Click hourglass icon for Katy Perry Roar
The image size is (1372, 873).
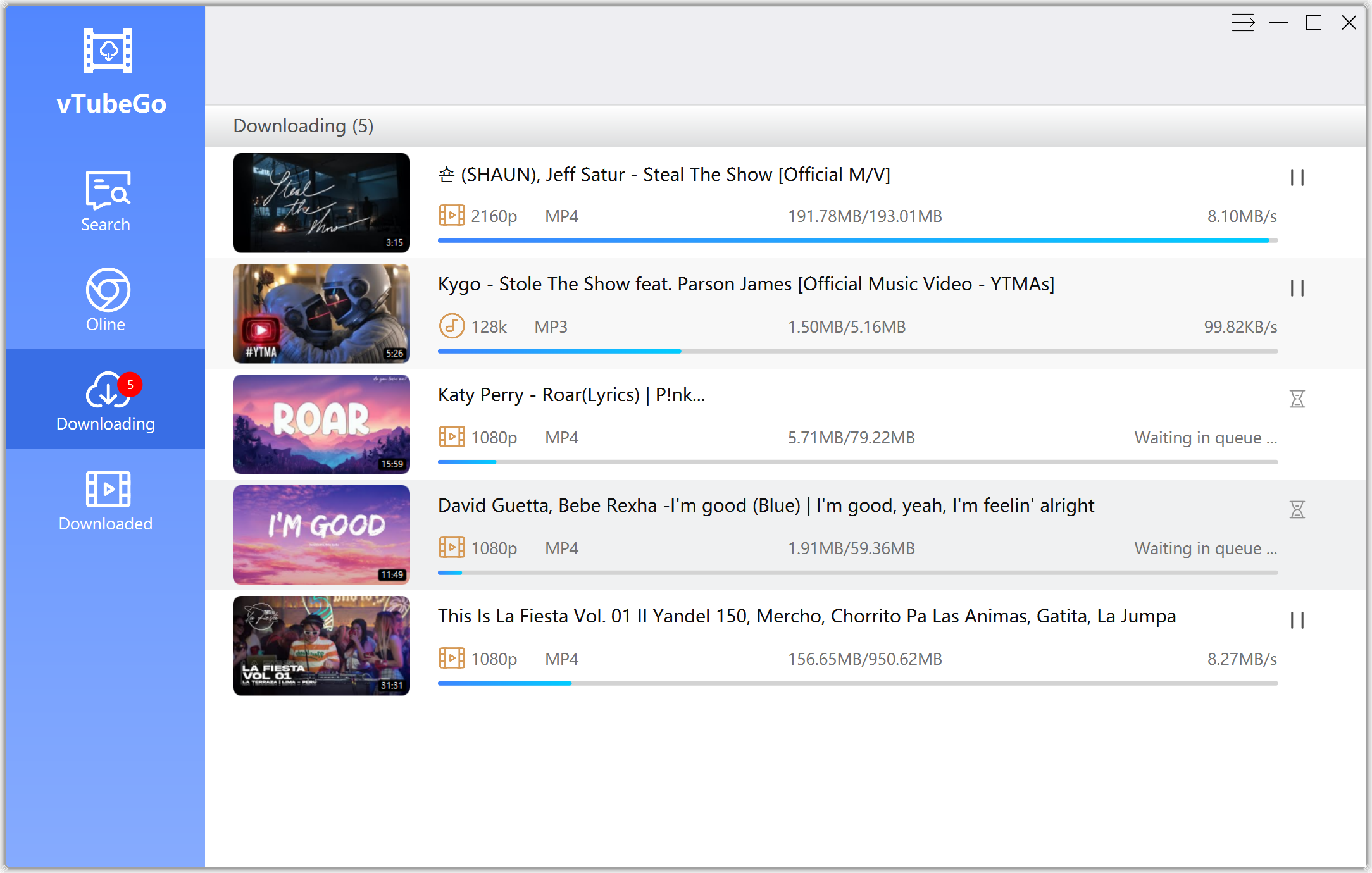coord(1297,399)
